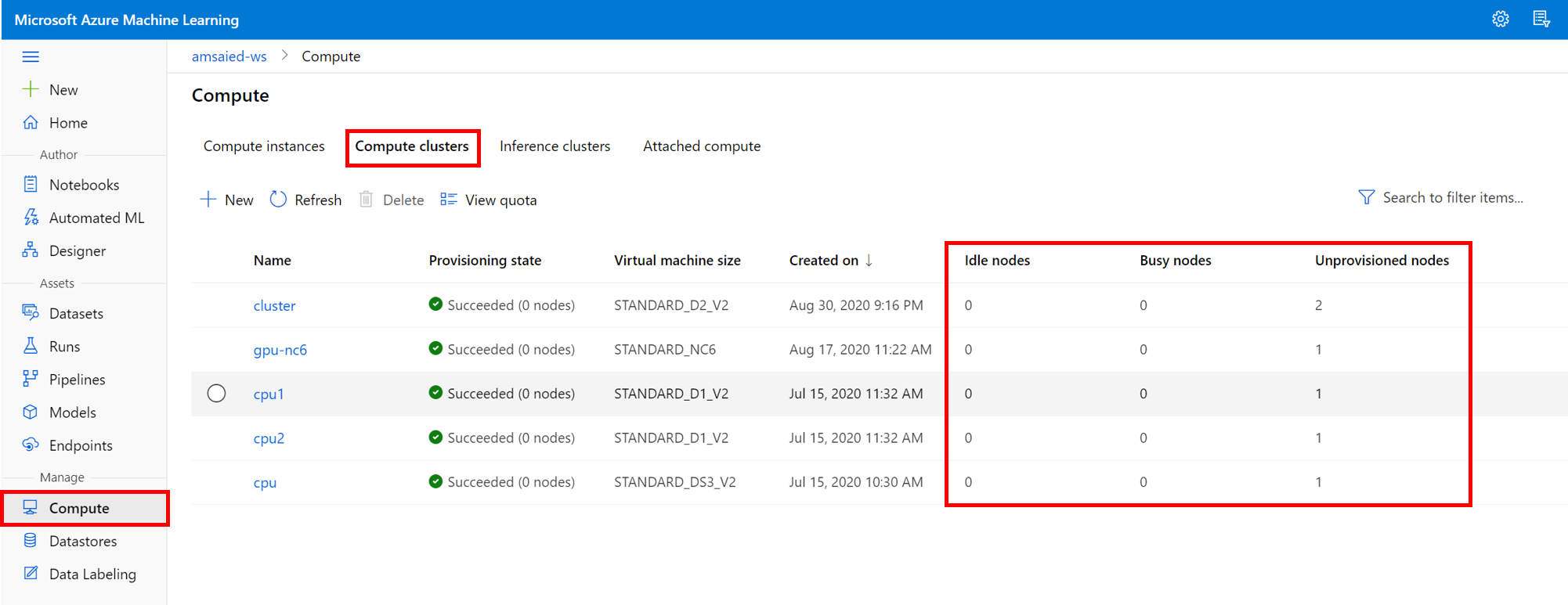Open settings via gear icon in header
Viewport: 1568px width, 605px height.
click(1500, 20)
